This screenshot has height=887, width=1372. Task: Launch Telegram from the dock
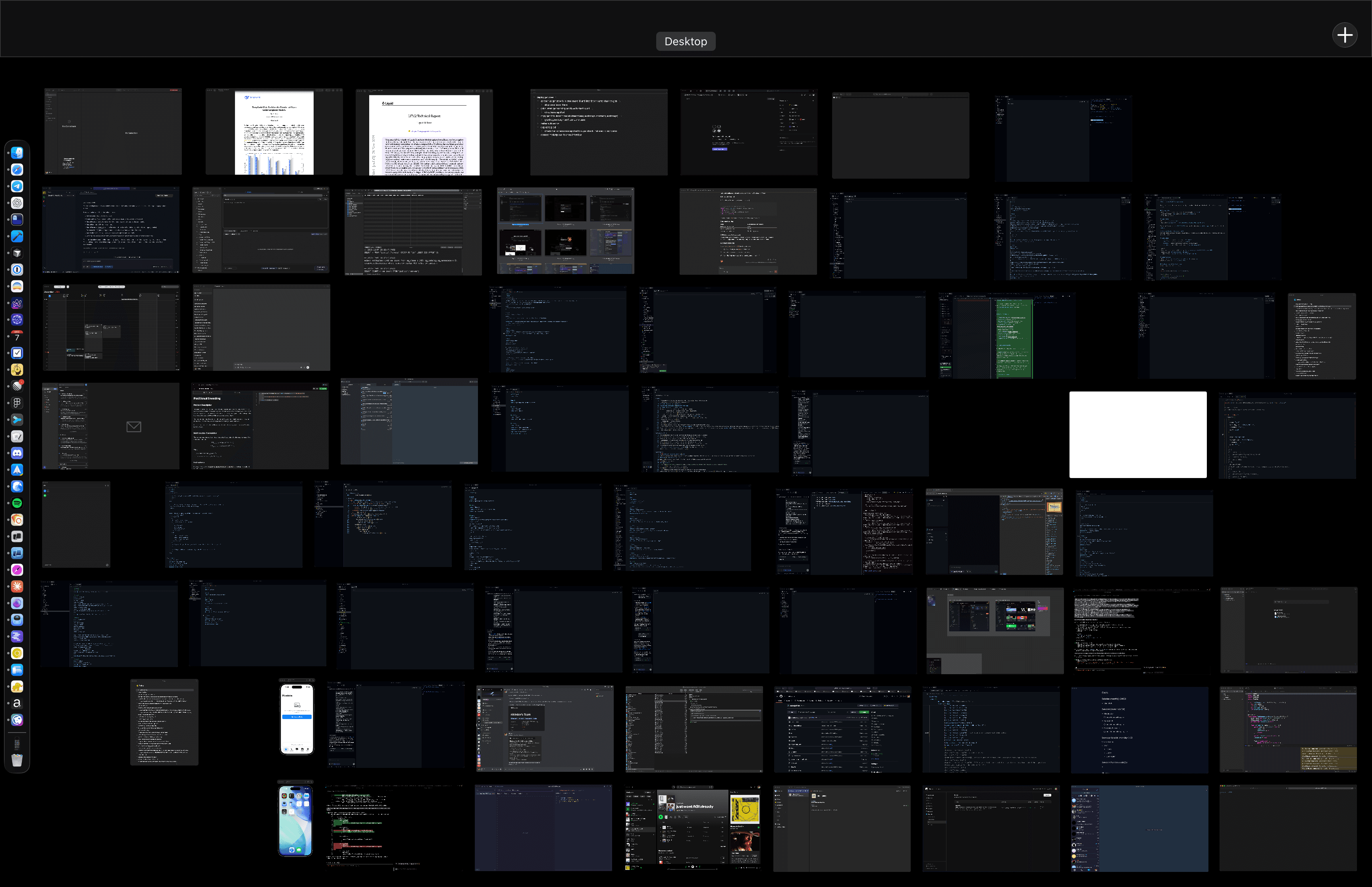[17, 187]
